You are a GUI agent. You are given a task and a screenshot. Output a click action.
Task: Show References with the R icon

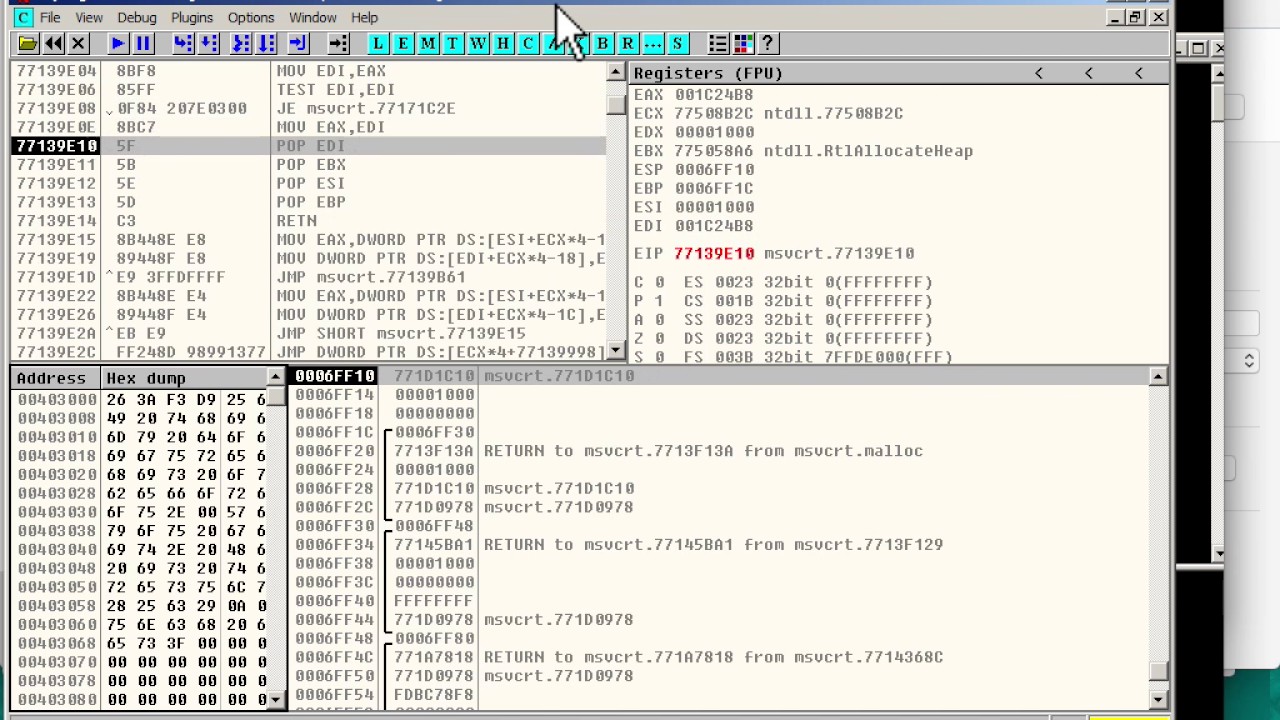[x=627, y=44]
